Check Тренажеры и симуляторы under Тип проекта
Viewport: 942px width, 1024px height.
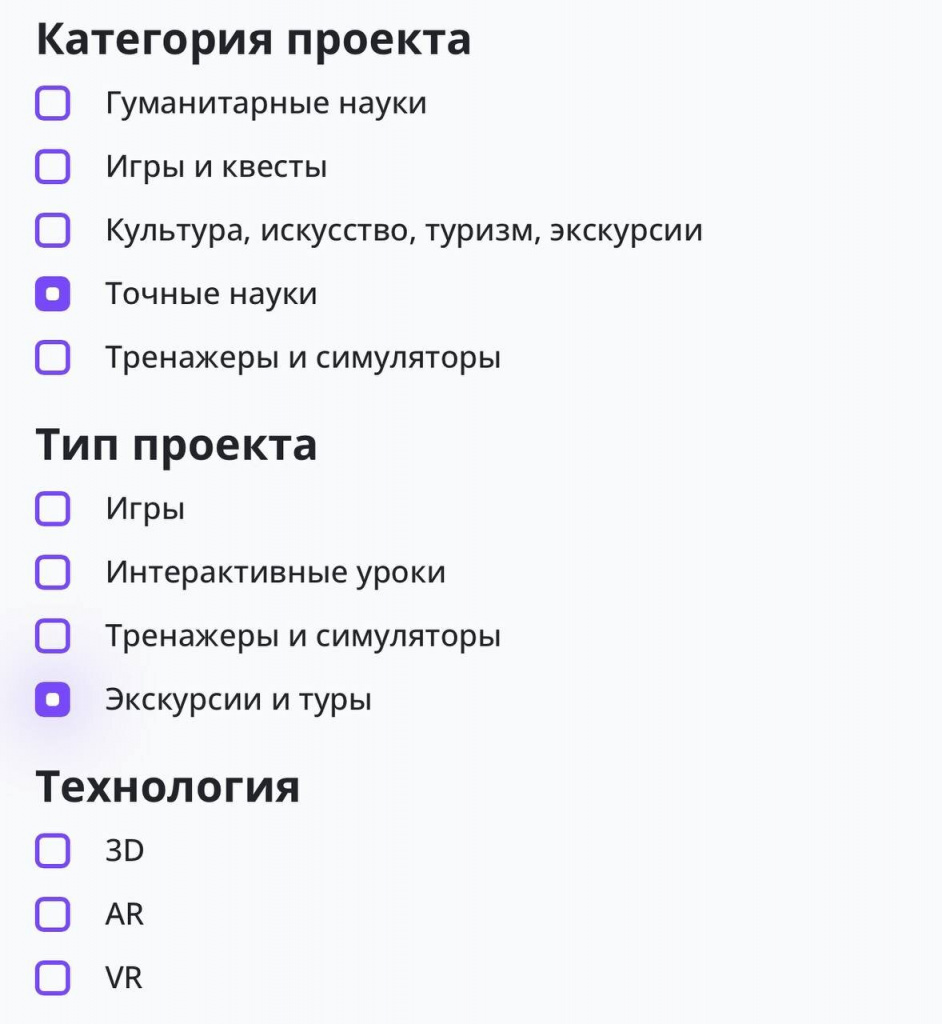click(x=52, y=636)
